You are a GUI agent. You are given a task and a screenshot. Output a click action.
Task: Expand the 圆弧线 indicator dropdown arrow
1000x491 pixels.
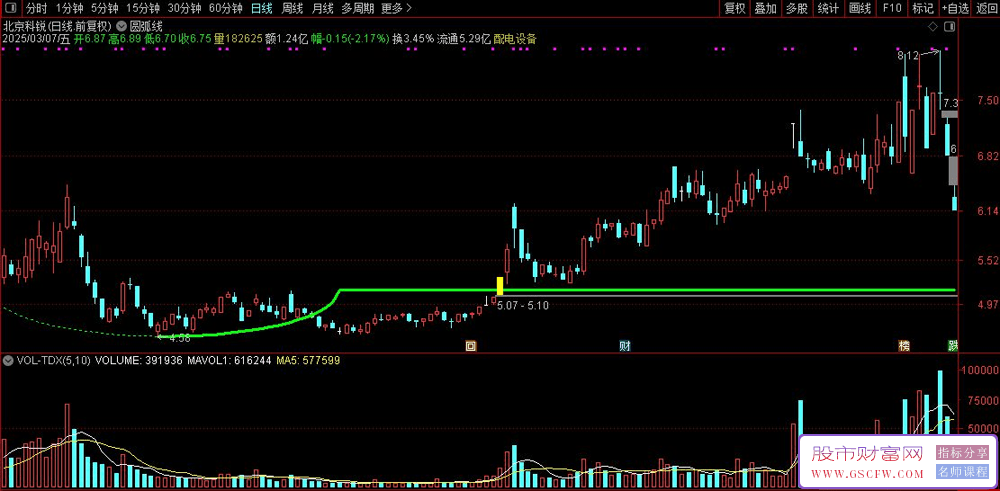[121, 27]
